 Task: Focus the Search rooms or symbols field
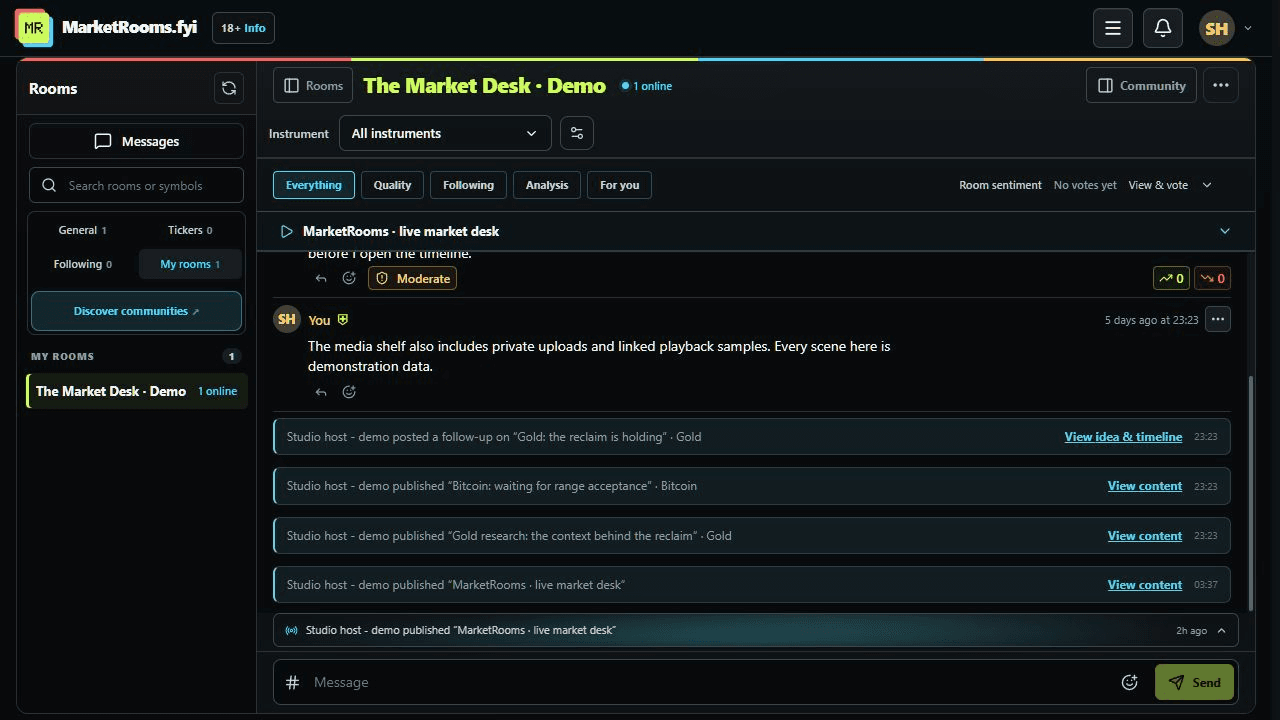coord(136,185)
